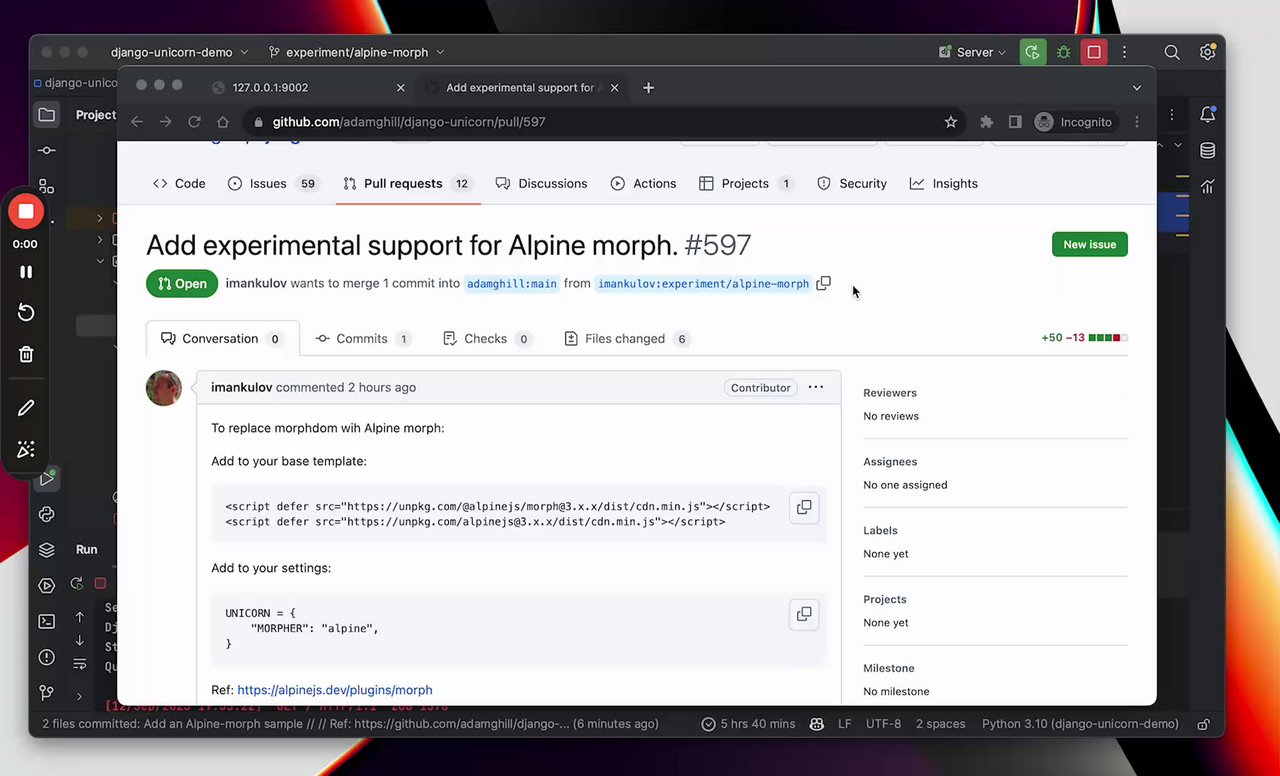Screen dimensions: 1280x776
Task: Click scroll up arrow in Run panel
Action: [x=80, y=617]
